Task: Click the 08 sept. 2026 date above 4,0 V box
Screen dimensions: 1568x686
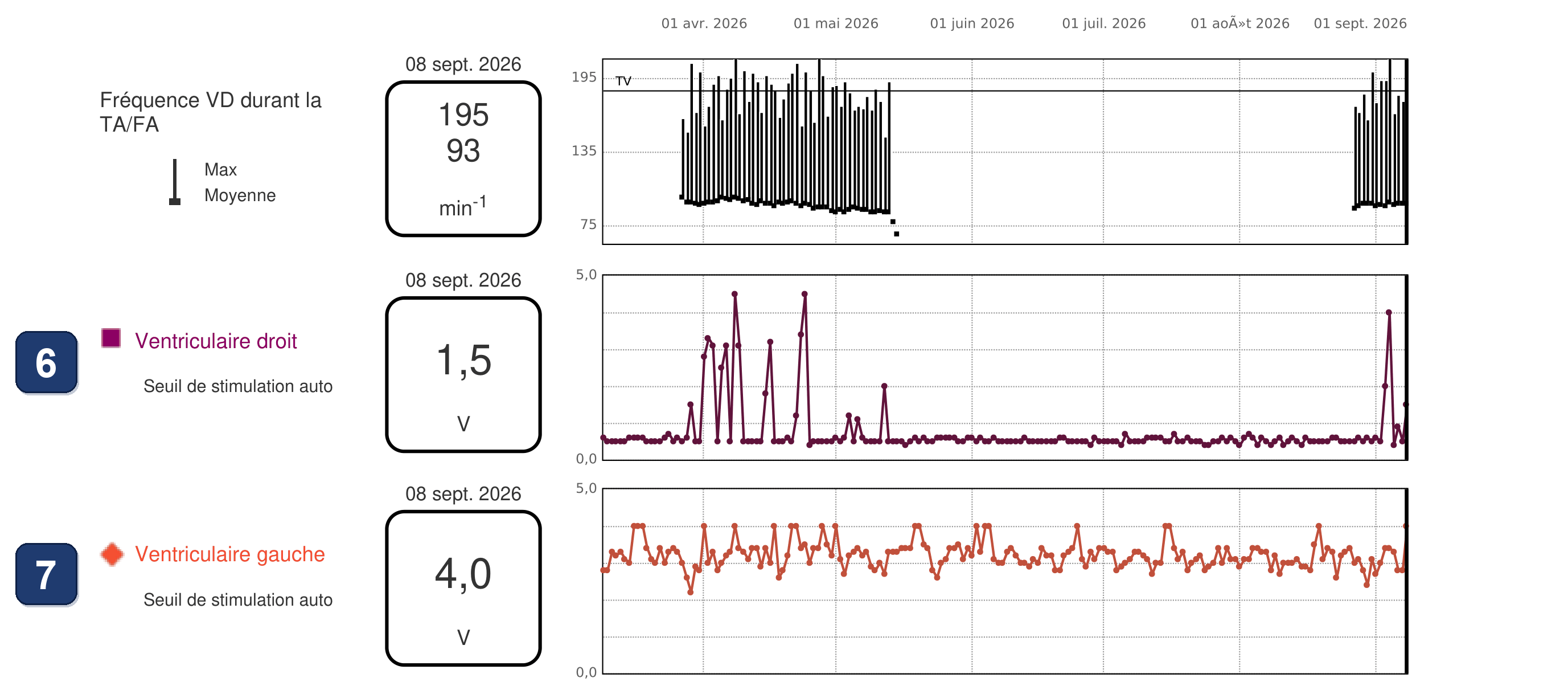Action: click(x=463, y=493)
